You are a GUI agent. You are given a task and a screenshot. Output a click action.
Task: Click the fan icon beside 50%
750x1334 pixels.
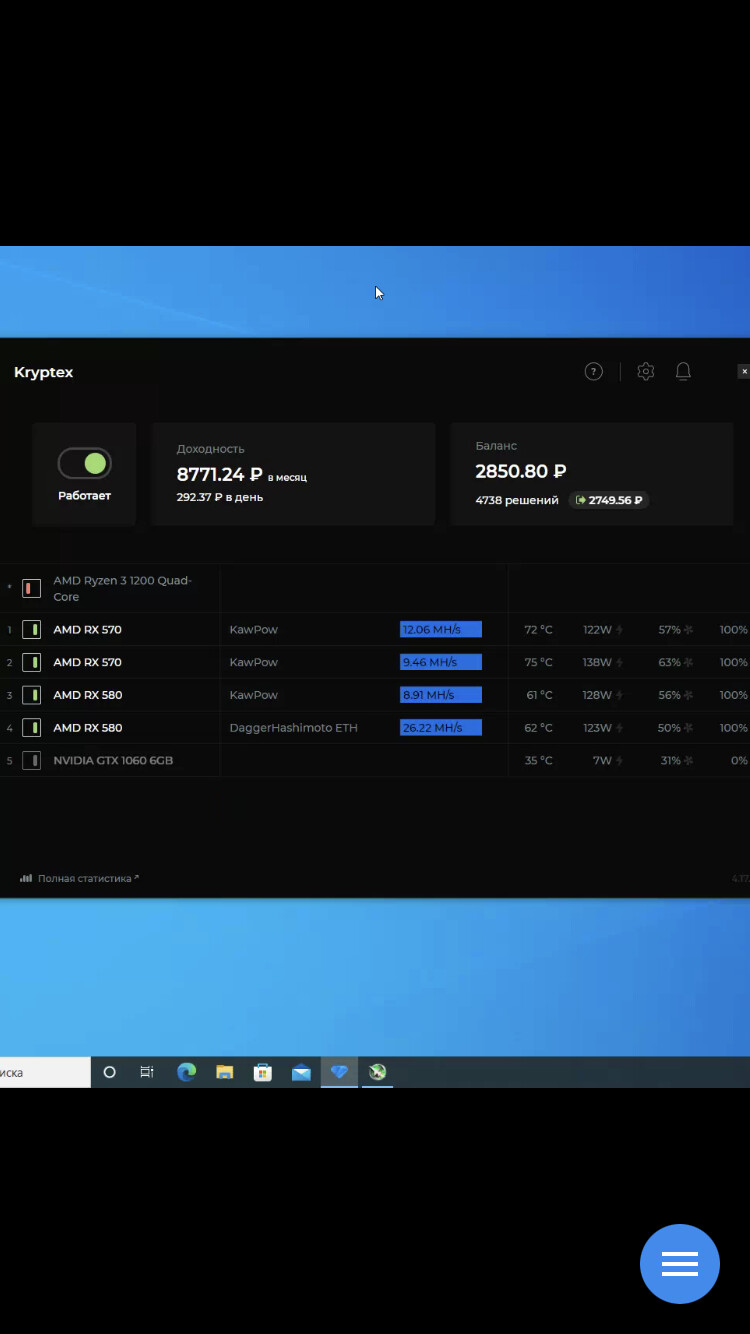[689, 728]
